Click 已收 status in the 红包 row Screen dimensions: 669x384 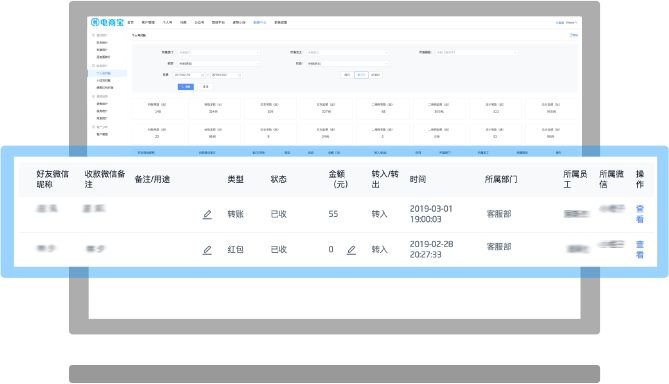click(x=279, y=250)
